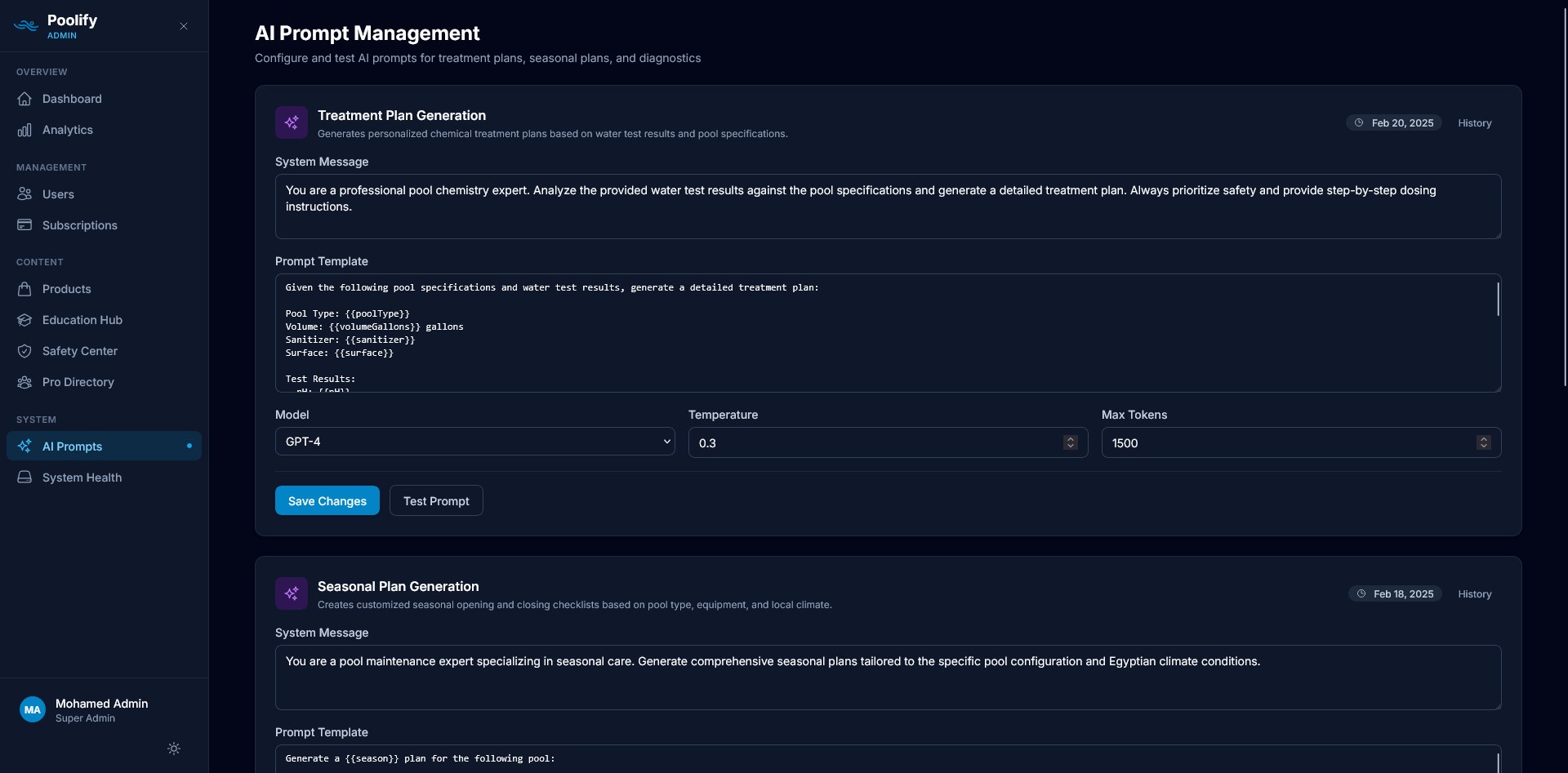
Task: Click the Prompt Template inner scrollbar
Action: [x=1498, y=299]
